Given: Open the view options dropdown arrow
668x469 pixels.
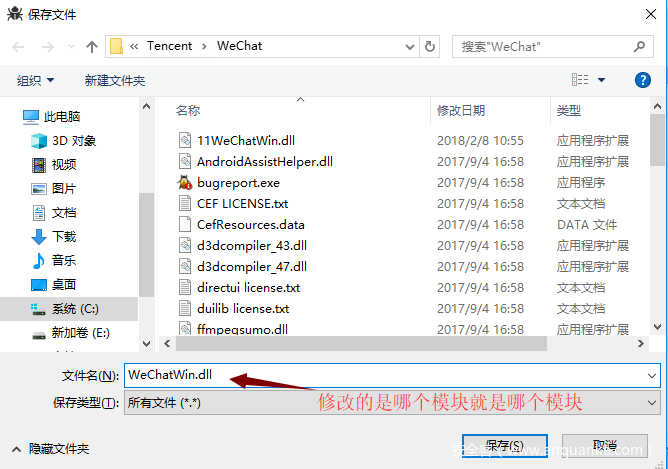Looking at the screenshot, I should [x=602, y=80].
